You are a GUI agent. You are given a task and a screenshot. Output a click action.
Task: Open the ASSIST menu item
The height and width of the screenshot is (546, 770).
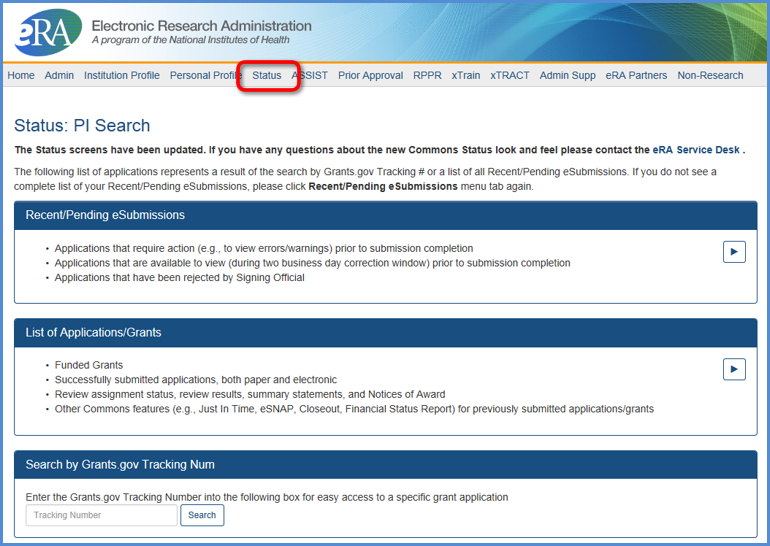point(309,75)
